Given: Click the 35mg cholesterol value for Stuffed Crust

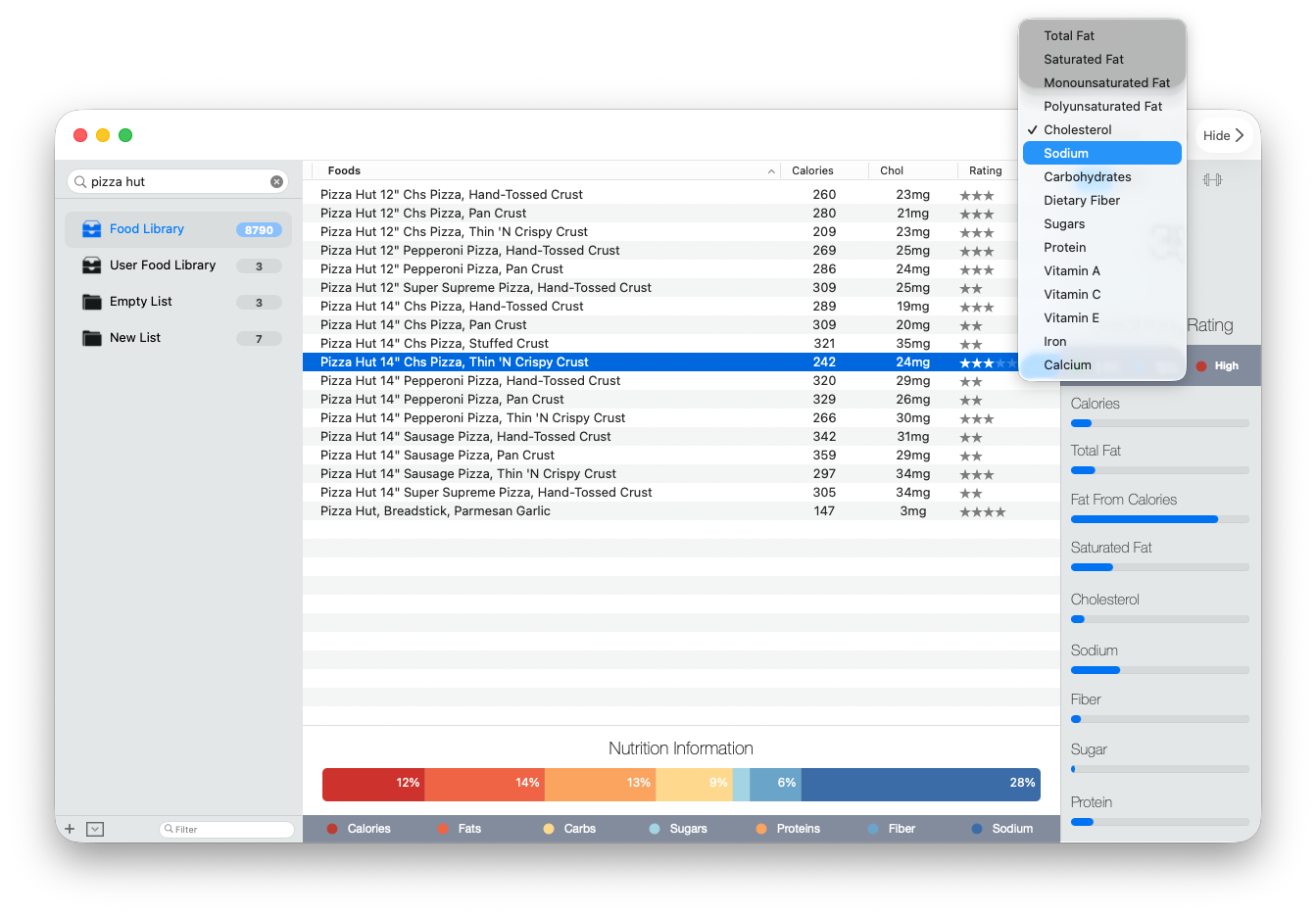Looking at the screenshot, I should point(912,344).
